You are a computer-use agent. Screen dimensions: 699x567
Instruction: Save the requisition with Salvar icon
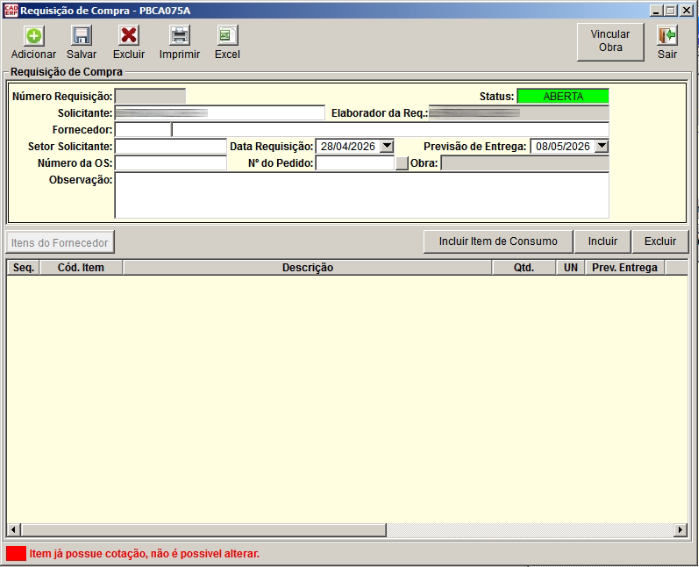coord(82,36)
